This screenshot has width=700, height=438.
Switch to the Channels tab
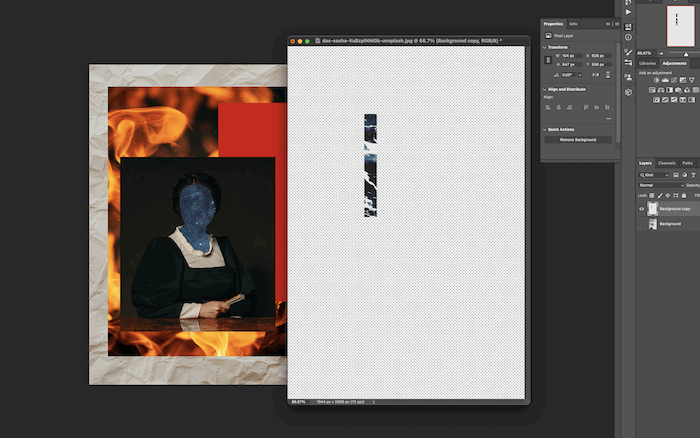coord(667,163)
